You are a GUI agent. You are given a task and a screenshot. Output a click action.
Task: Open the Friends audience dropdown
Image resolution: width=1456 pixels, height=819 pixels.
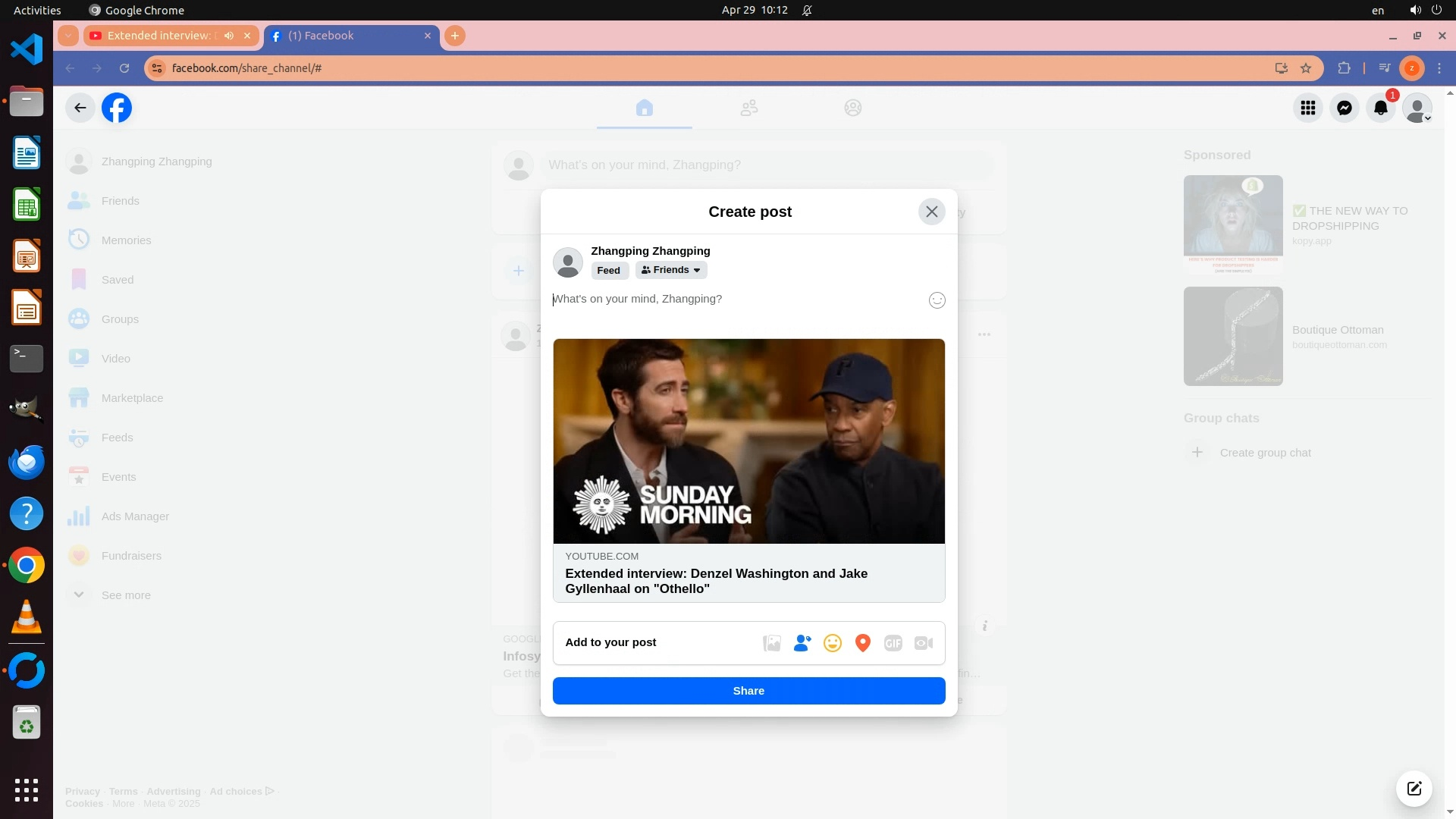click(670, 270)
